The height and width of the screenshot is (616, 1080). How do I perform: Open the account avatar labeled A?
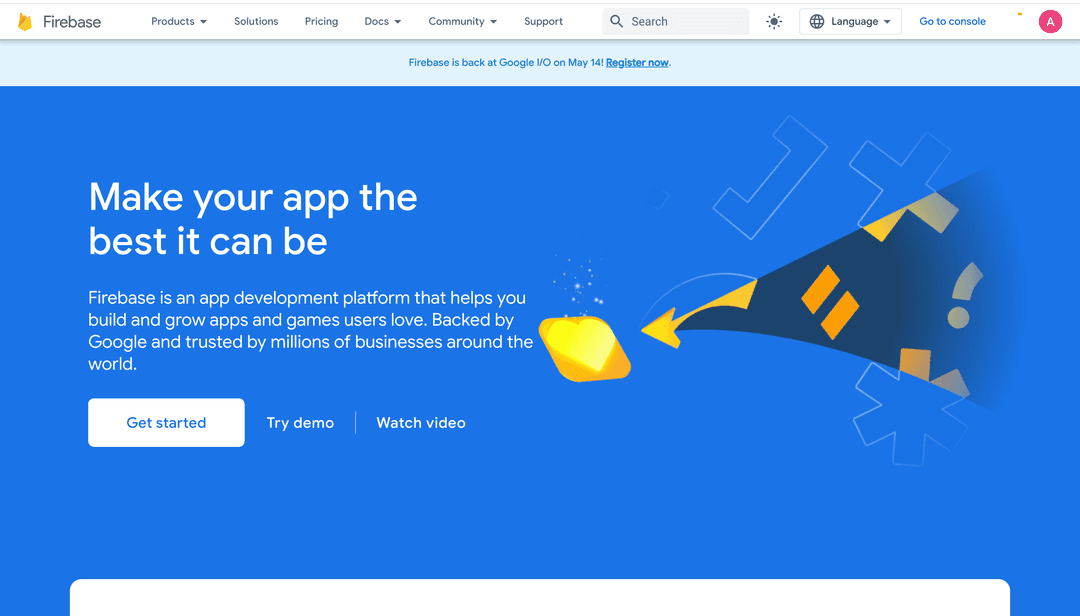1050,21
